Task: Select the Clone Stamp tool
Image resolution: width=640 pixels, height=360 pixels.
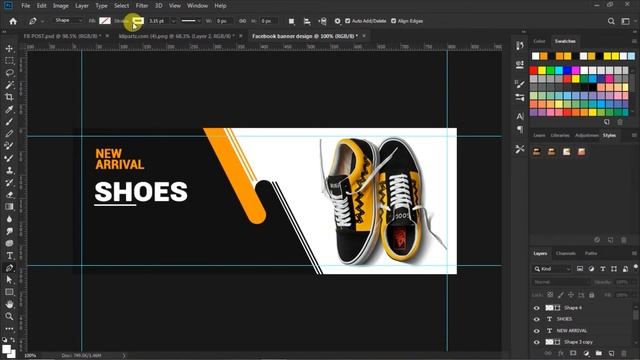Action: [x=9, y=170]
